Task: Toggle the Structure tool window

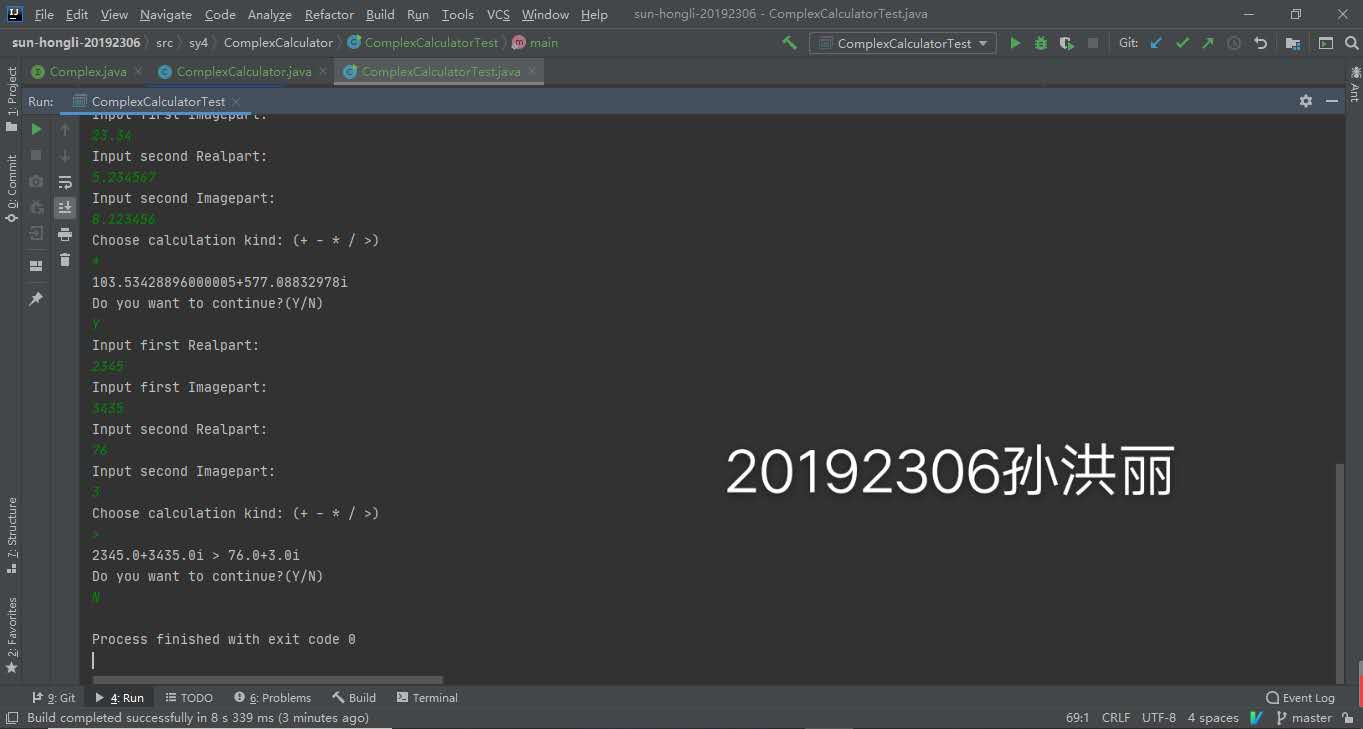Action: [11, 535]
